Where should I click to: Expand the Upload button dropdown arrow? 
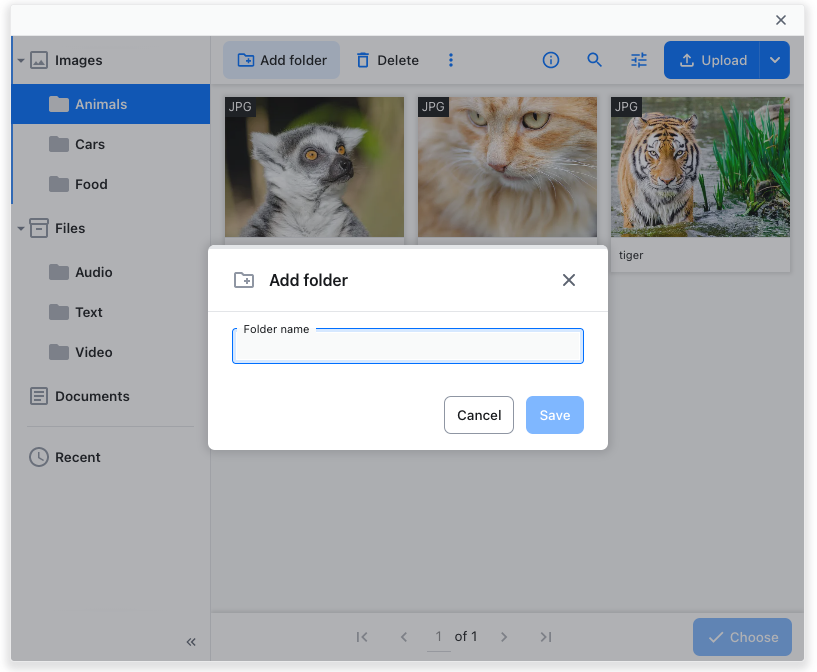pyautogui.click(x=775, y=60)
